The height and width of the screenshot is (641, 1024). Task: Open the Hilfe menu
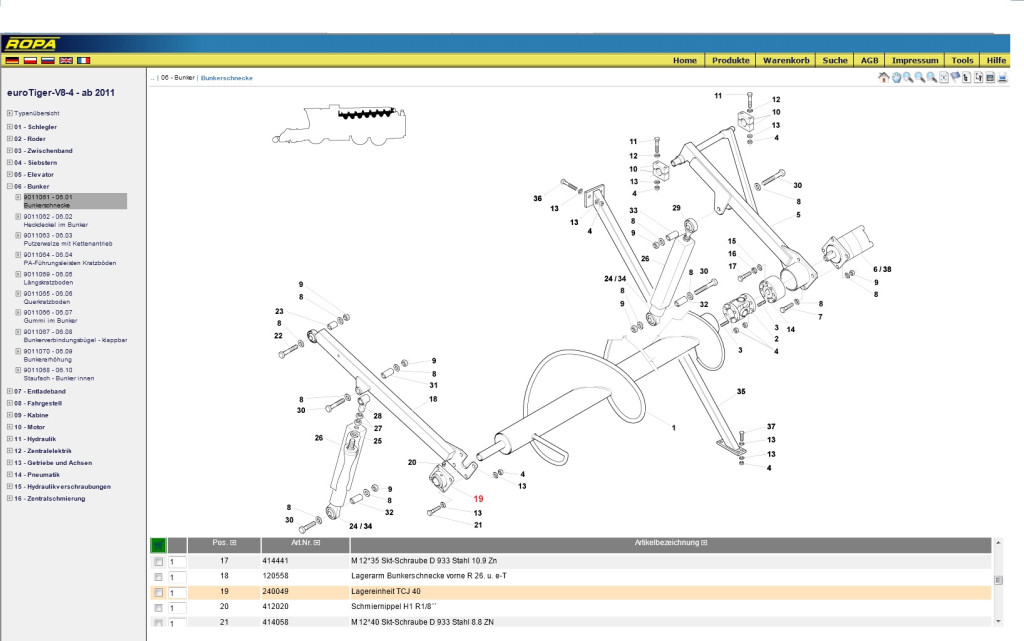[996, 60]
